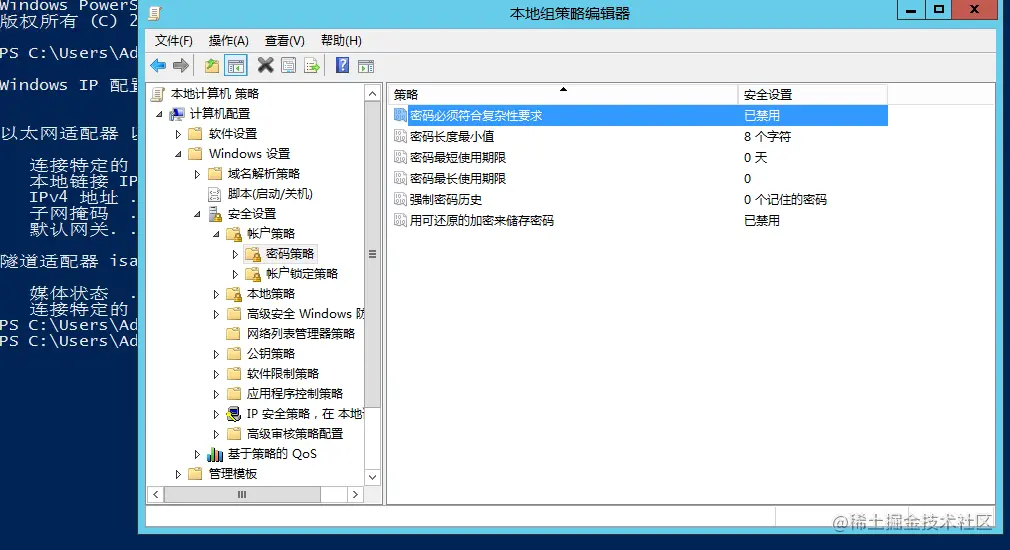Collapse the 帐户策略 node
Screen dimensions: 1010x550
(216, 234)
